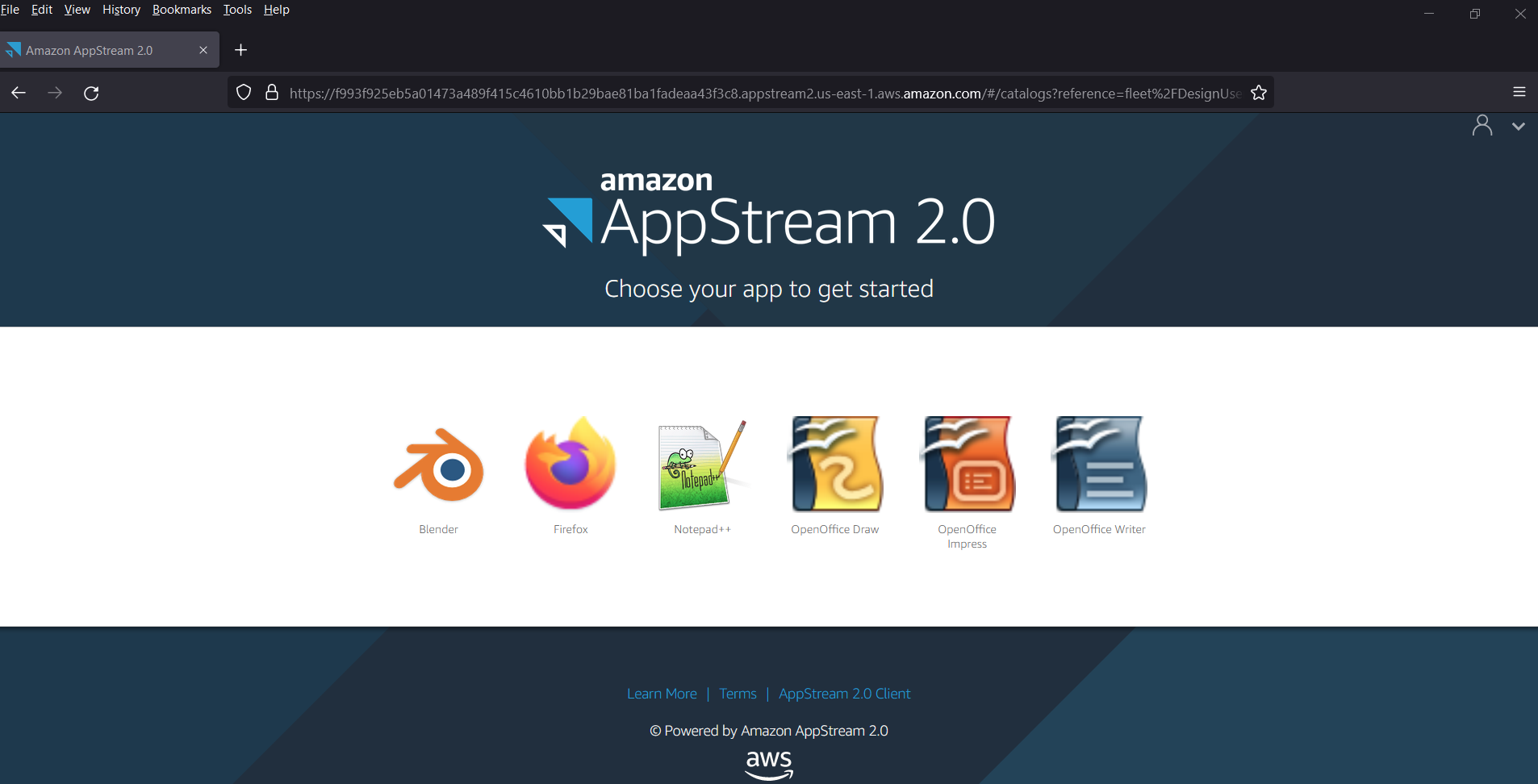1538x784 pixels.
Task: Bookmark the page with the star icon
Action: point(1258,93)
